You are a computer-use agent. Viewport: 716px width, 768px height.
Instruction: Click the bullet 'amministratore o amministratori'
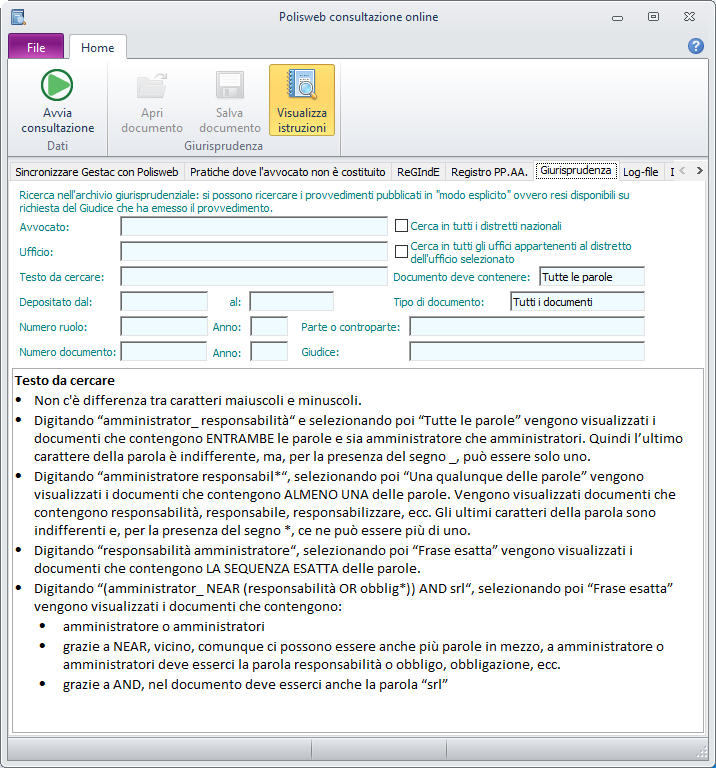pyautogui.click(x=164, y=626)
